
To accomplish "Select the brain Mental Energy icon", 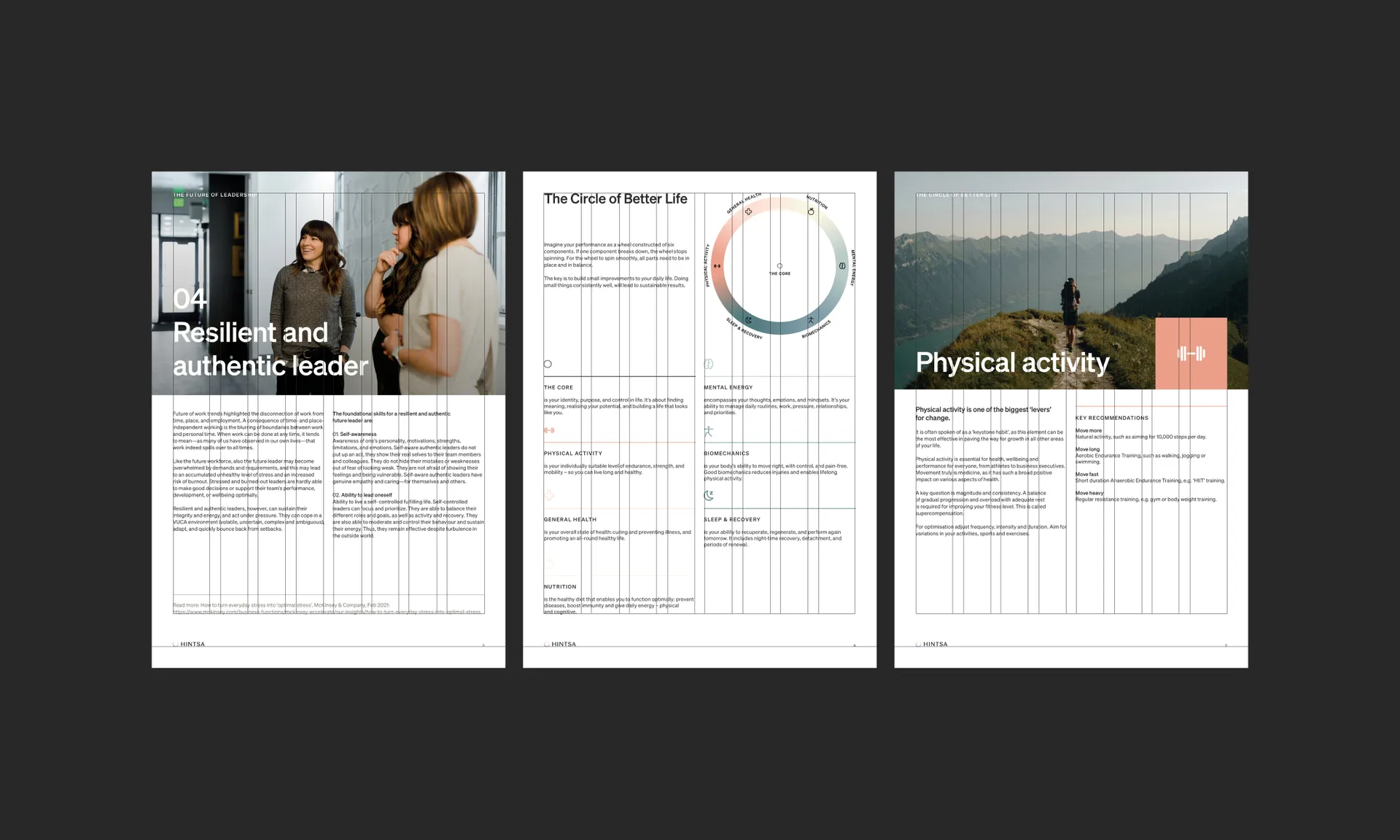I will pos(842,266).
